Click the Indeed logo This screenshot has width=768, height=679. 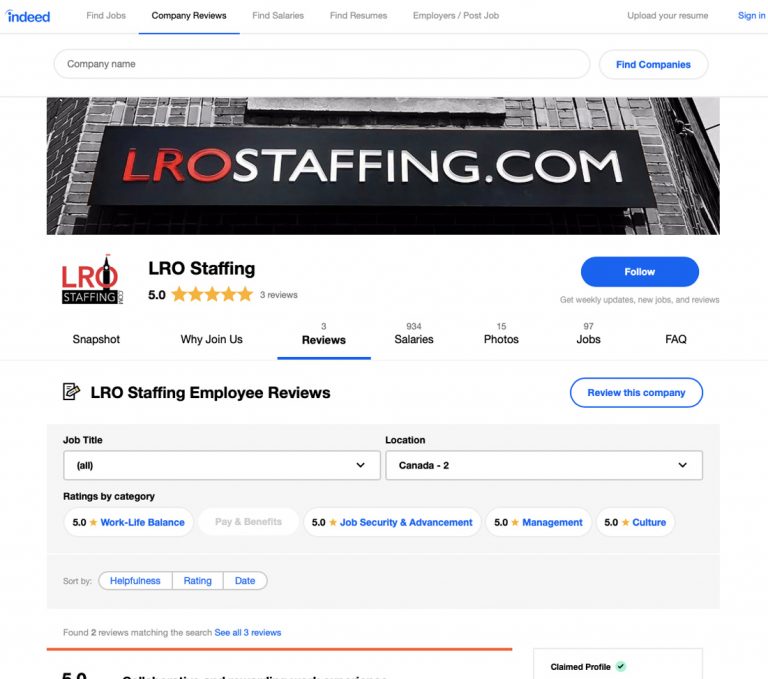tap(28, 16)
